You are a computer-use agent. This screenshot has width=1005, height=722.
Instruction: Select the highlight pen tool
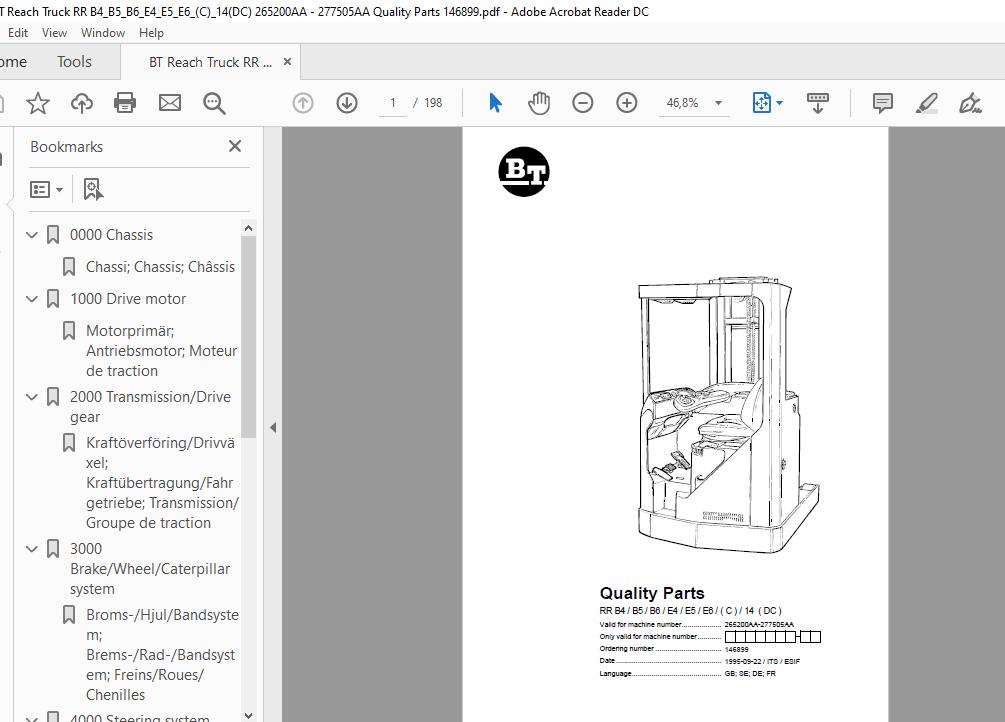[x=927, y=103]
